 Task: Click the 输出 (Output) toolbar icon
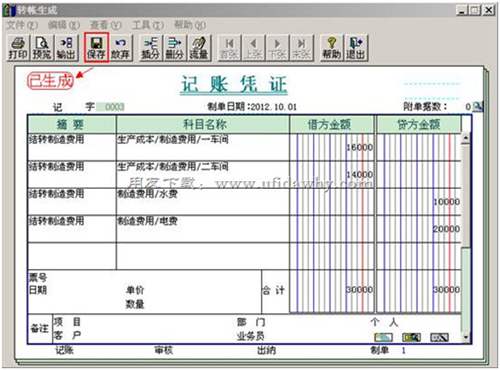[66, 48]
